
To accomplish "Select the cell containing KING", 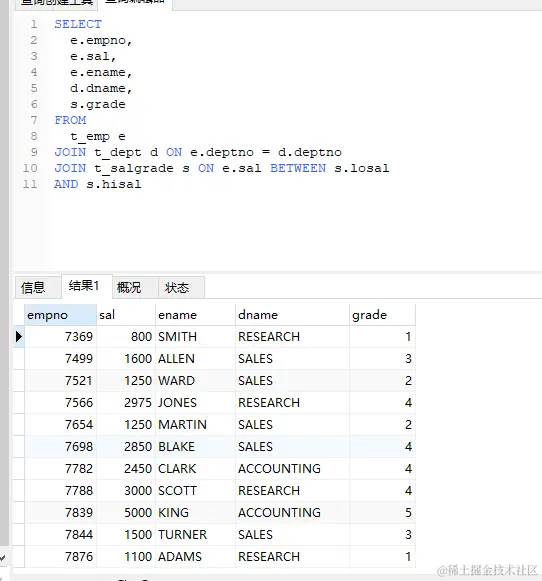I will coord(195,513).
